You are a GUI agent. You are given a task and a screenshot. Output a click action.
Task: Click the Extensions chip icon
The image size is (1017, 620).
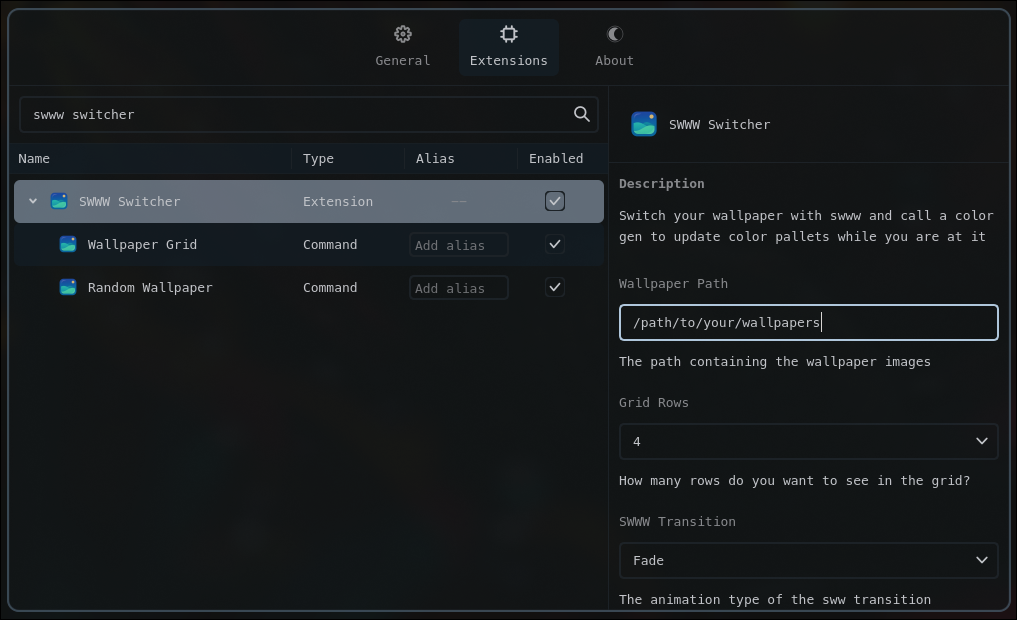coord(509,34)
